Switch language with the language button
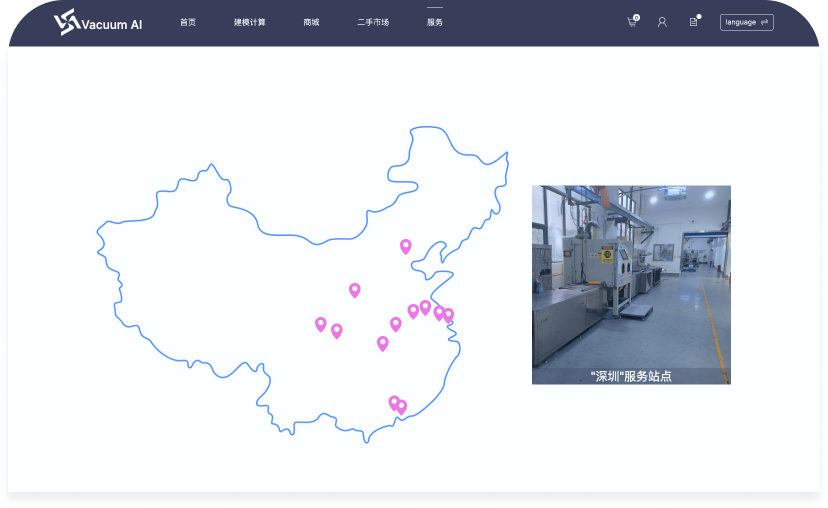This screenshot has width=828, height=508. [x=747, y=22]
